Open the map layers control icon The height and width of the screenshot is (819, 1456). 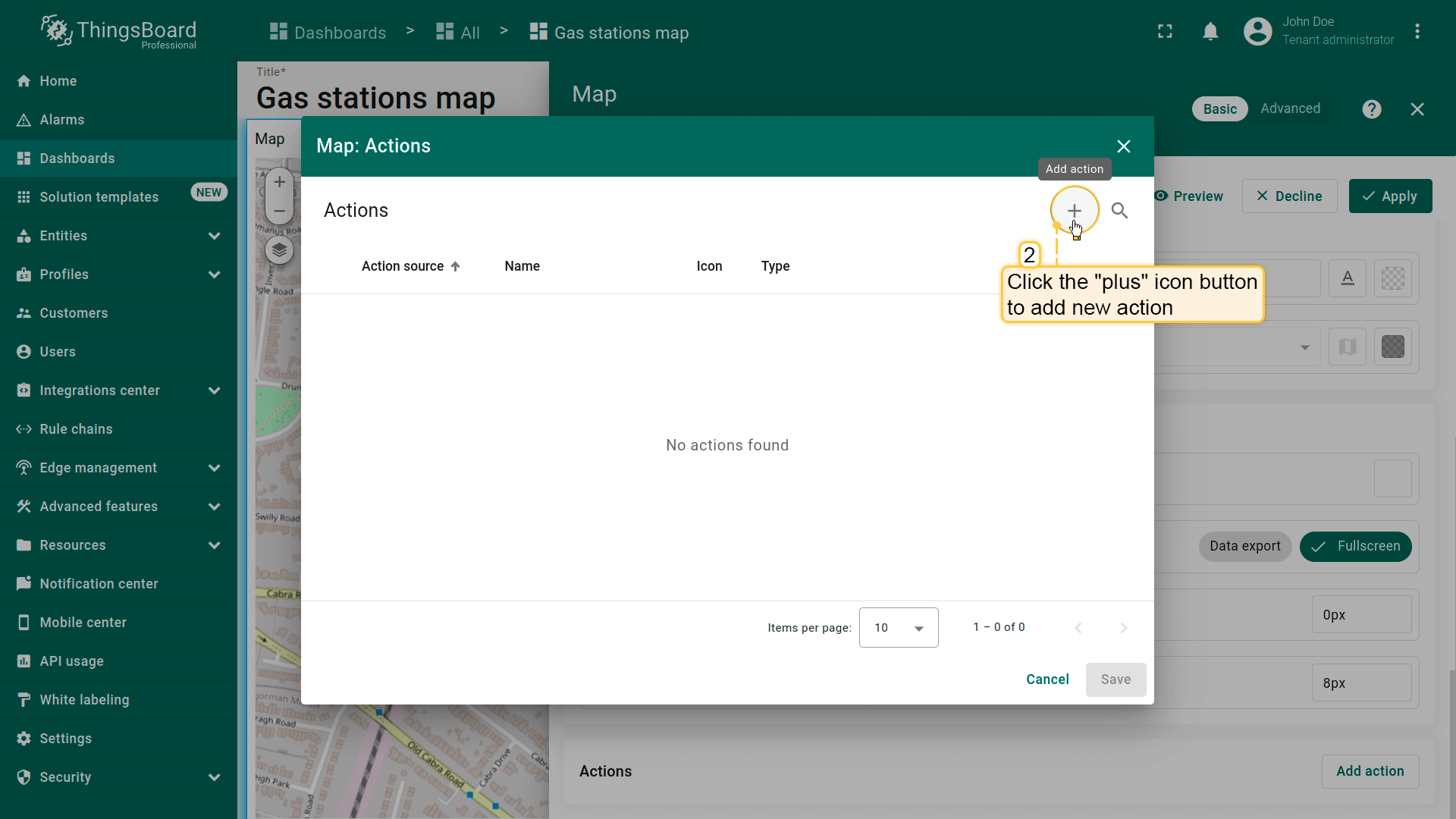tap(279, 250)
